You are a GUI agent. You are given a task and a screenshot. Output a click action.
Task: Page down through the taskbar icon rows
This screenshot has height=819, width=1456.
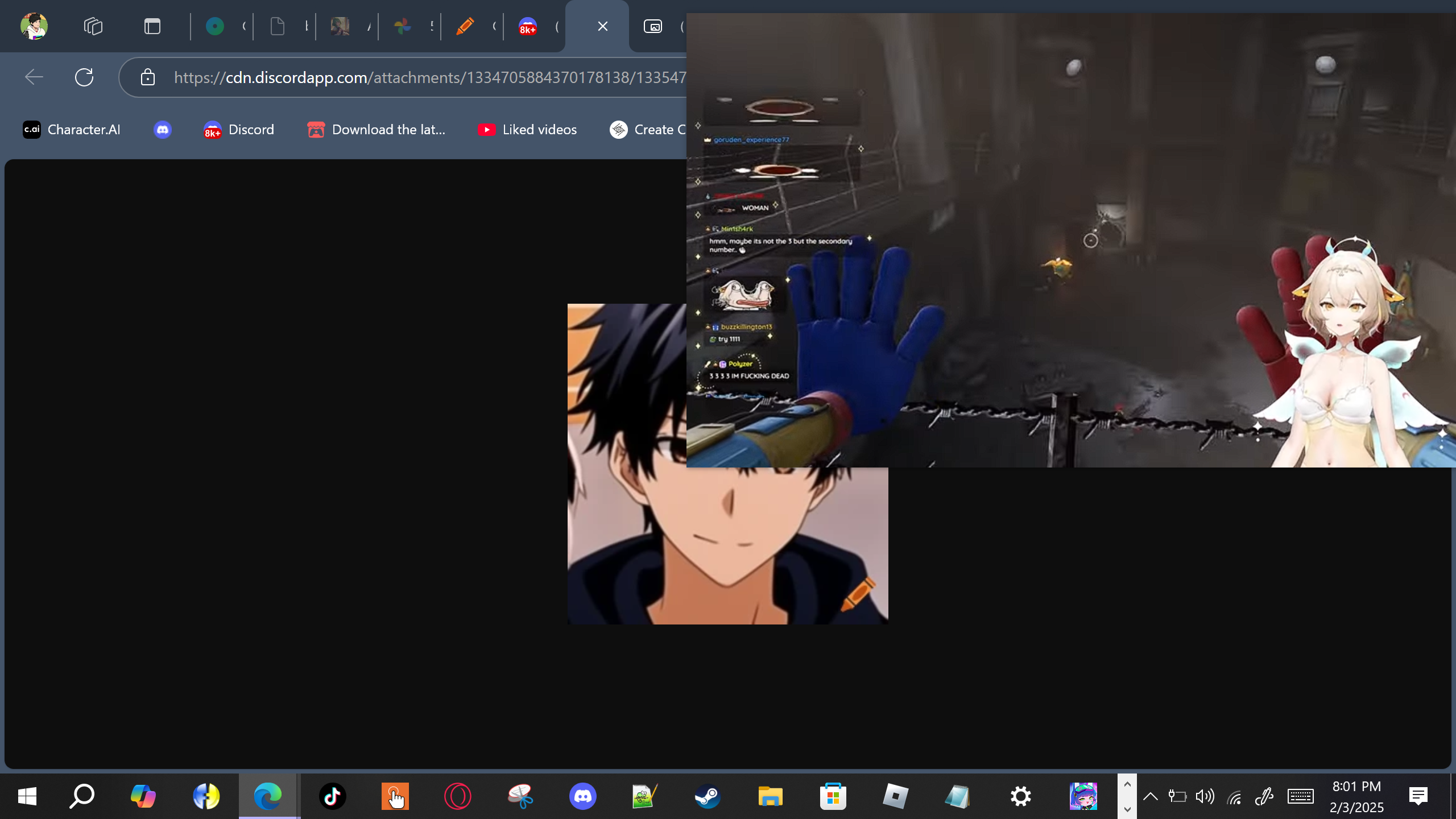[1127, 809]
